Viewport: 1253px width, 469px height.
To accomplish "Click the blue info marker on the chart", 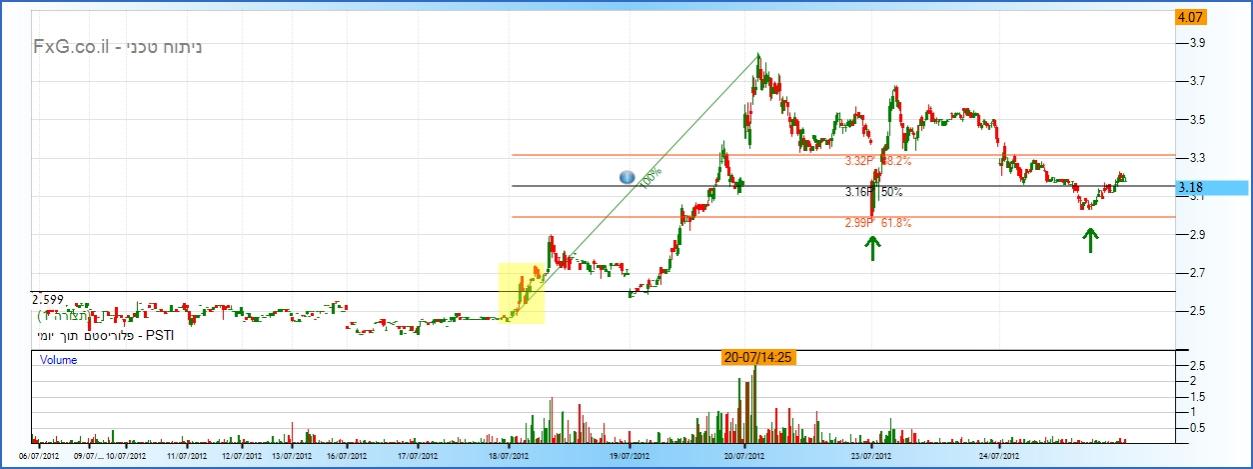I will click(627, 177).
